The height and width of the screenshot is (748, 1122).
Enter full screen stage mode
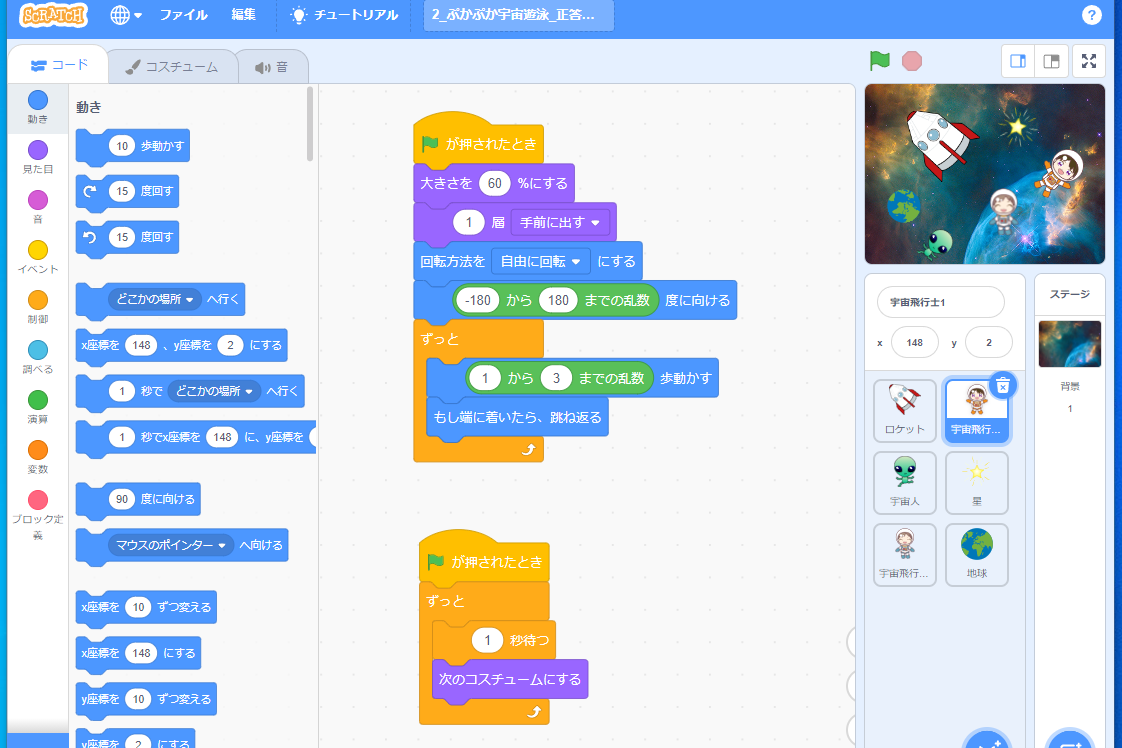click(x=1089, y=61)
